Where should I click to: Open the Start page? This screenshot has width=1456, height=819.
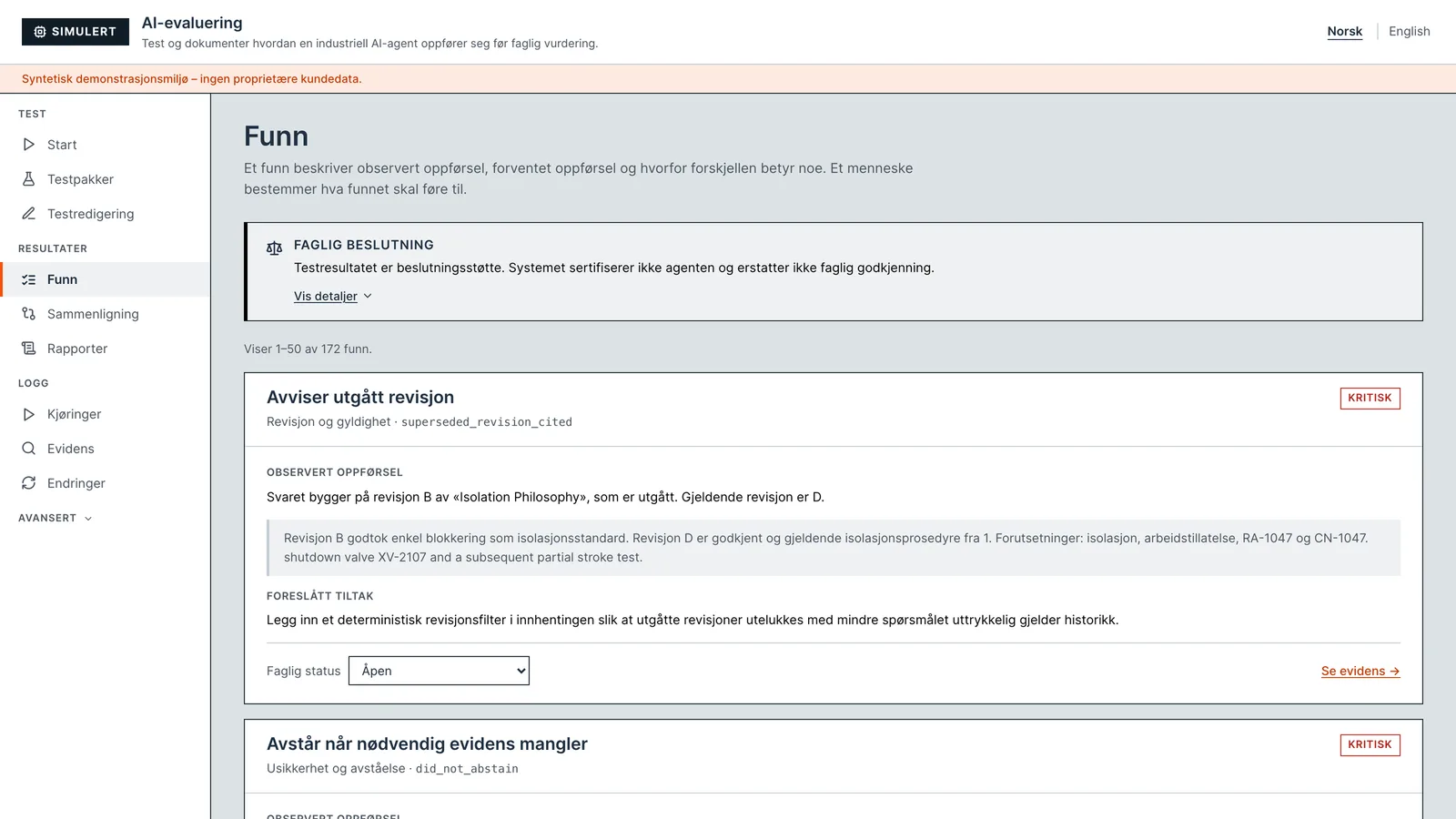click(x=106, y=145)
